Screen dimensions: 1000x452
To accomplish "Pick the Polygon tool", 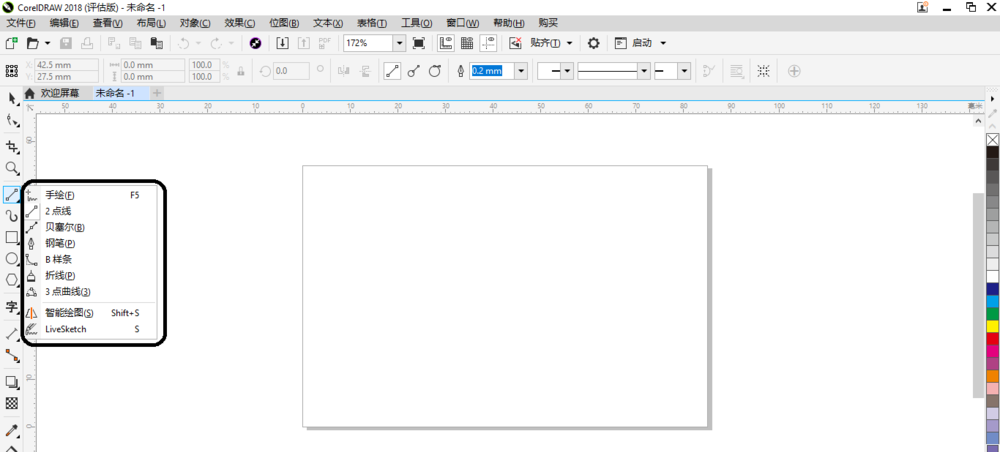I will point(12,280).
